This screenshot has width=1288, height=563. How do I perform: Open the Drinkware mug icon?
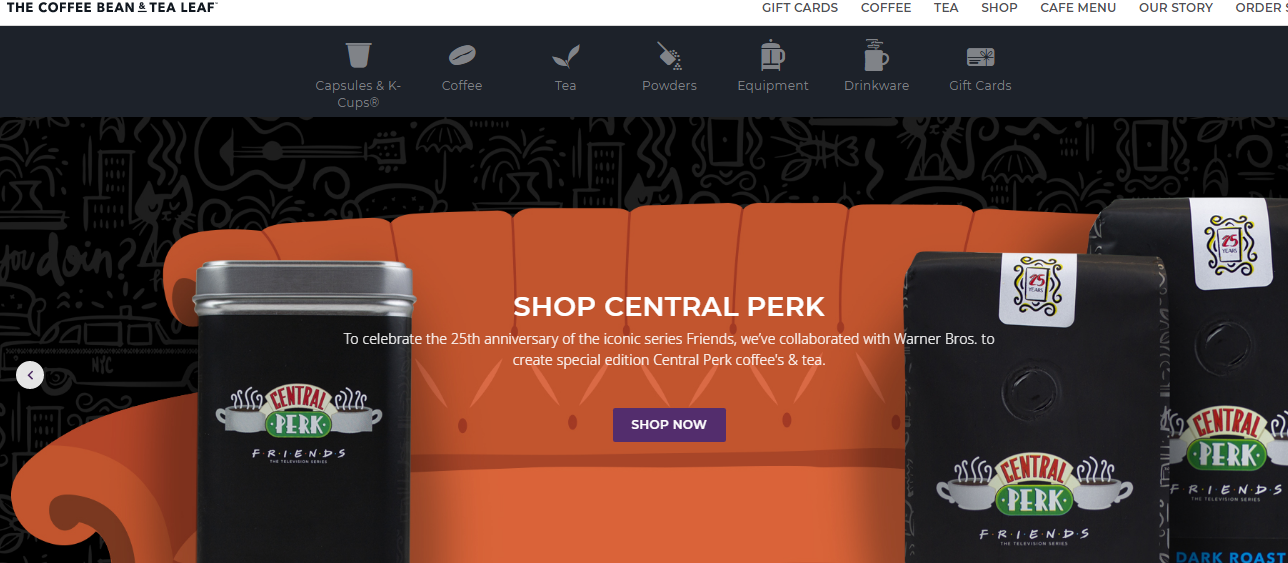click(x=876, y=55)
